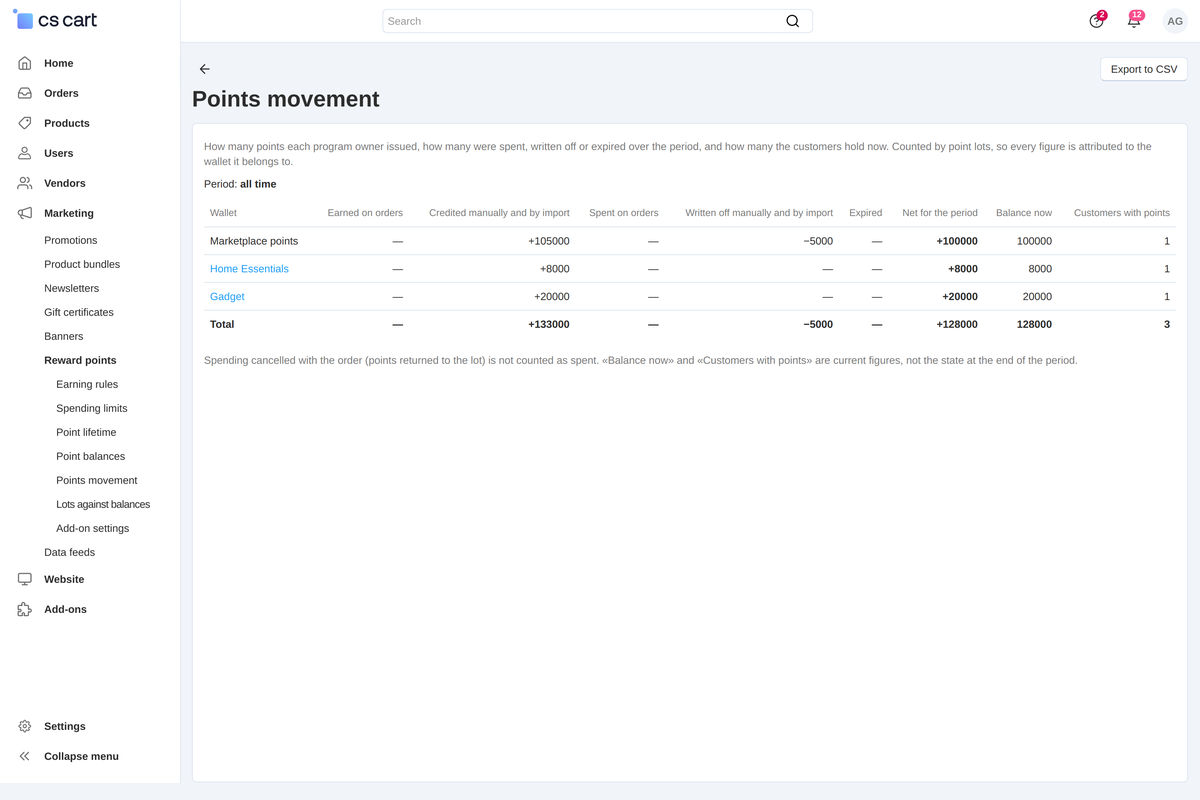The height and width of the screenshot is (800, 1200).
Task: Open the Home Essentials wallet link
Action: (249, 269)
